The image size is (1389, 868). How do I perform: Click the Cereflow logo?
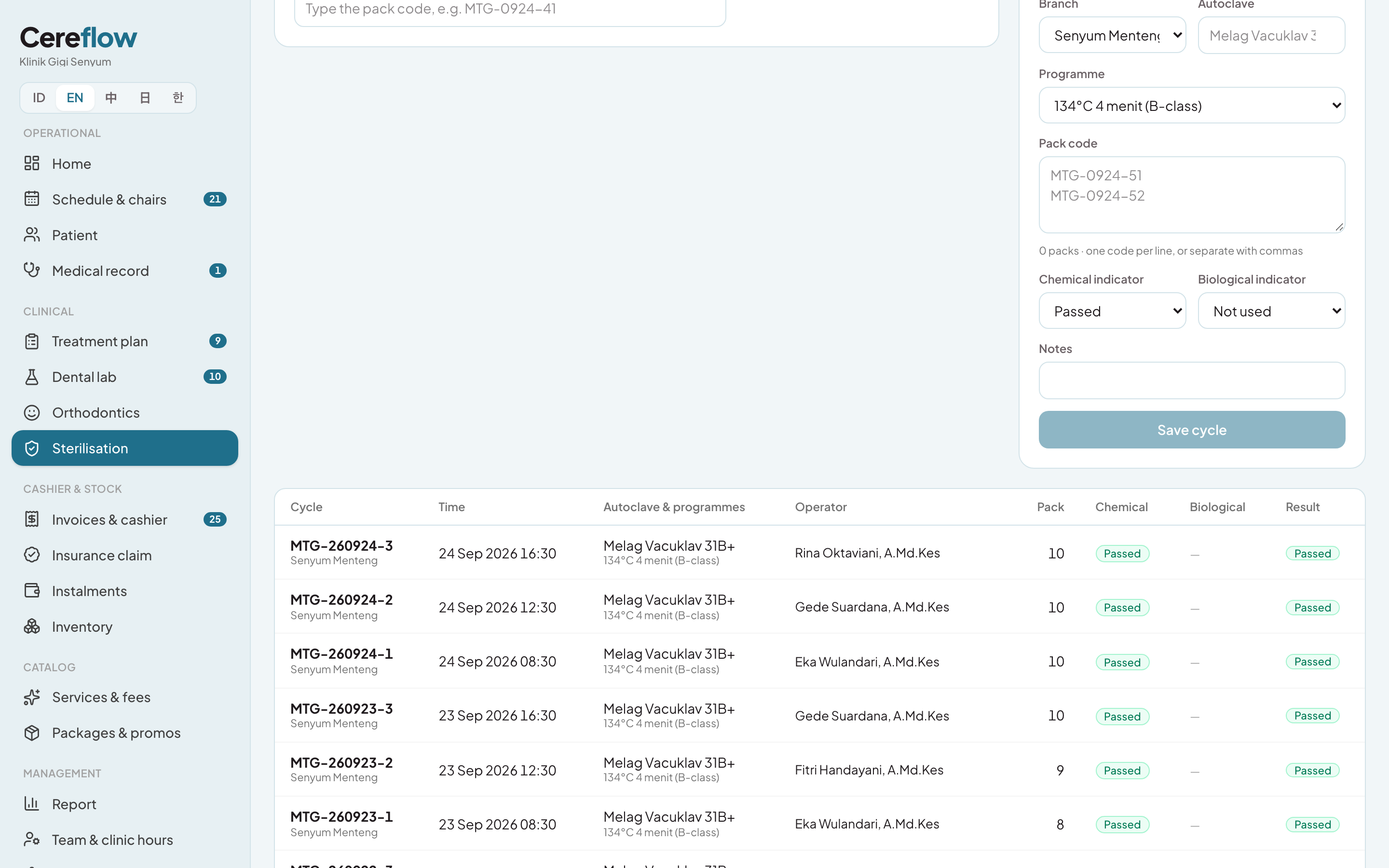pyautogui.click(x=79, y=38)
